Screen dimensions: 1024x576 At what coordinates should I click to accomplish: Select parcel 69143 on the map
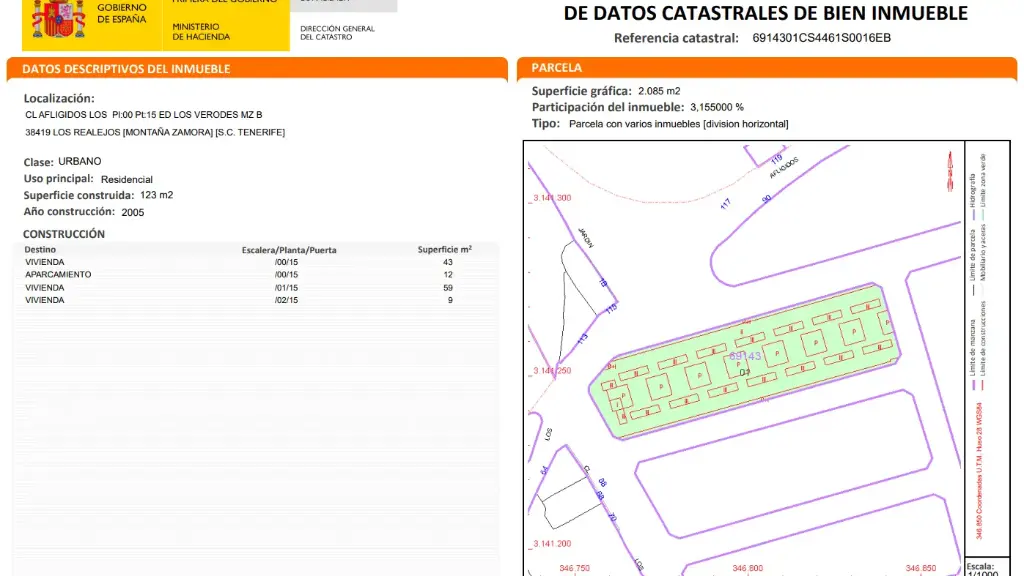[x=747, y=355]
